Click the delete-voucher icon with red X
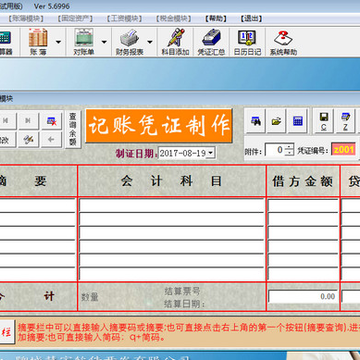This screenshot has width=360, height=360. 52,121
